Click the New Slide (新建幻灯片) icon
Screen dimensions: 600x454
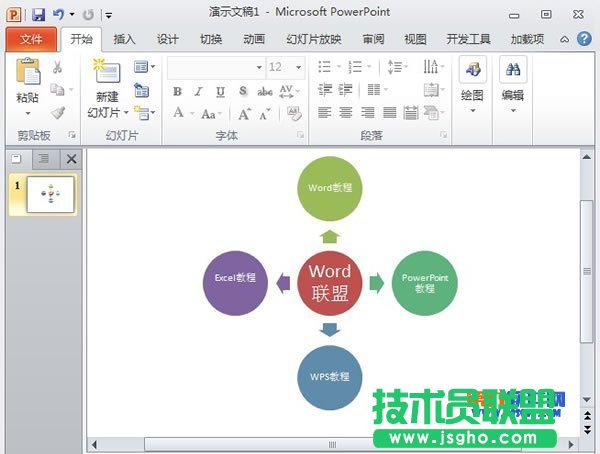pos(107,71)
